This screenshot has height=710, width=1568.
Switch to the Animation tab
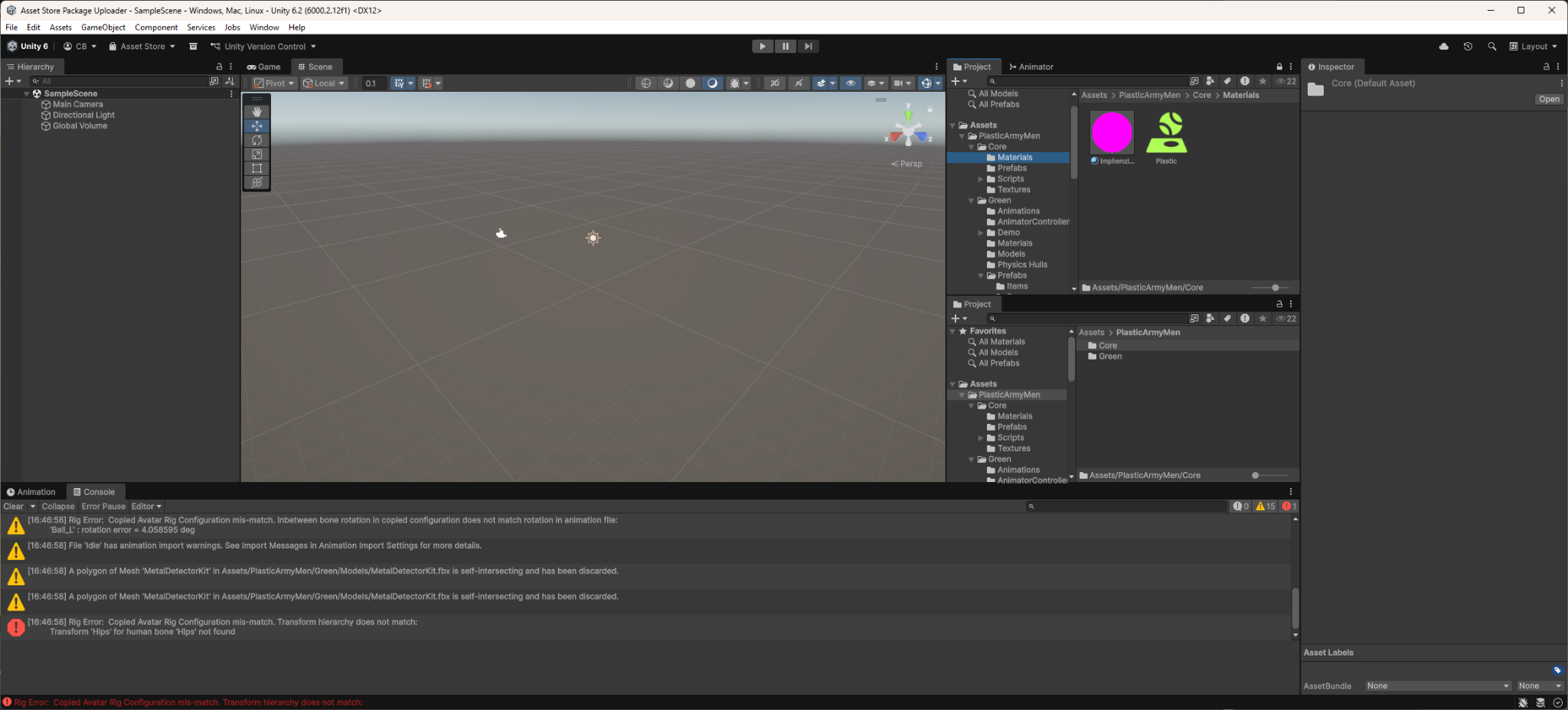click(x=31, y=492)
